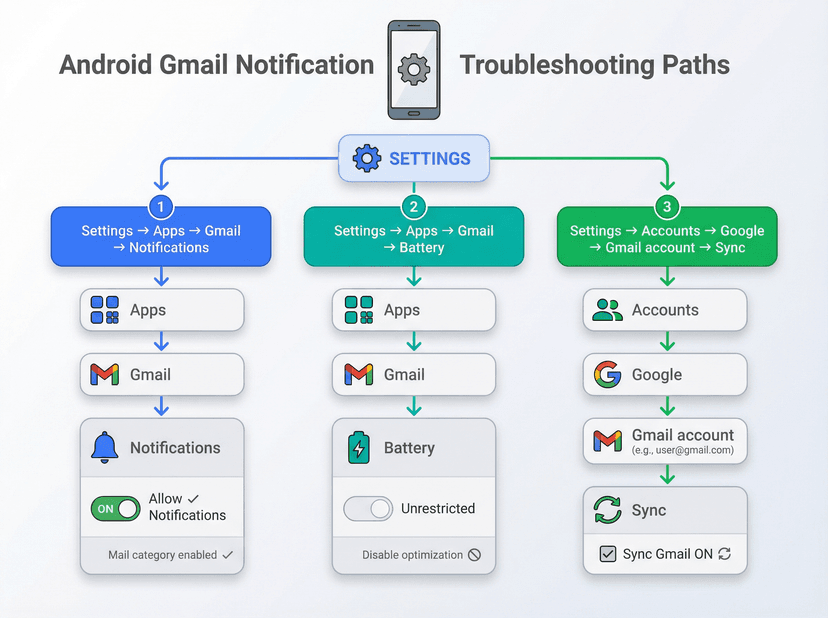Open the Battery heading

[409, 448]
